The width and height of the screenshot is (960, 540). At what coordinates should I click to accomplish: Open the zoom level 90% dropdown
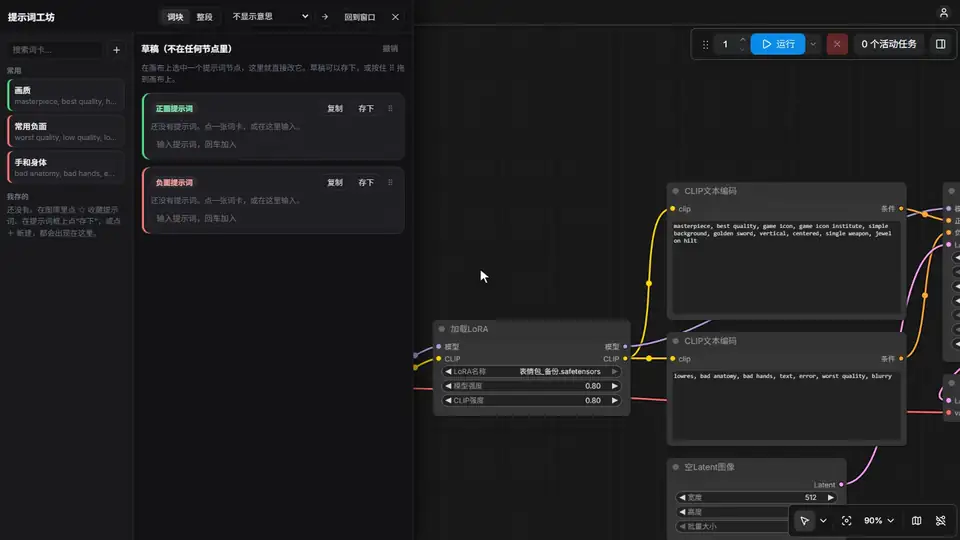(879, 521)
